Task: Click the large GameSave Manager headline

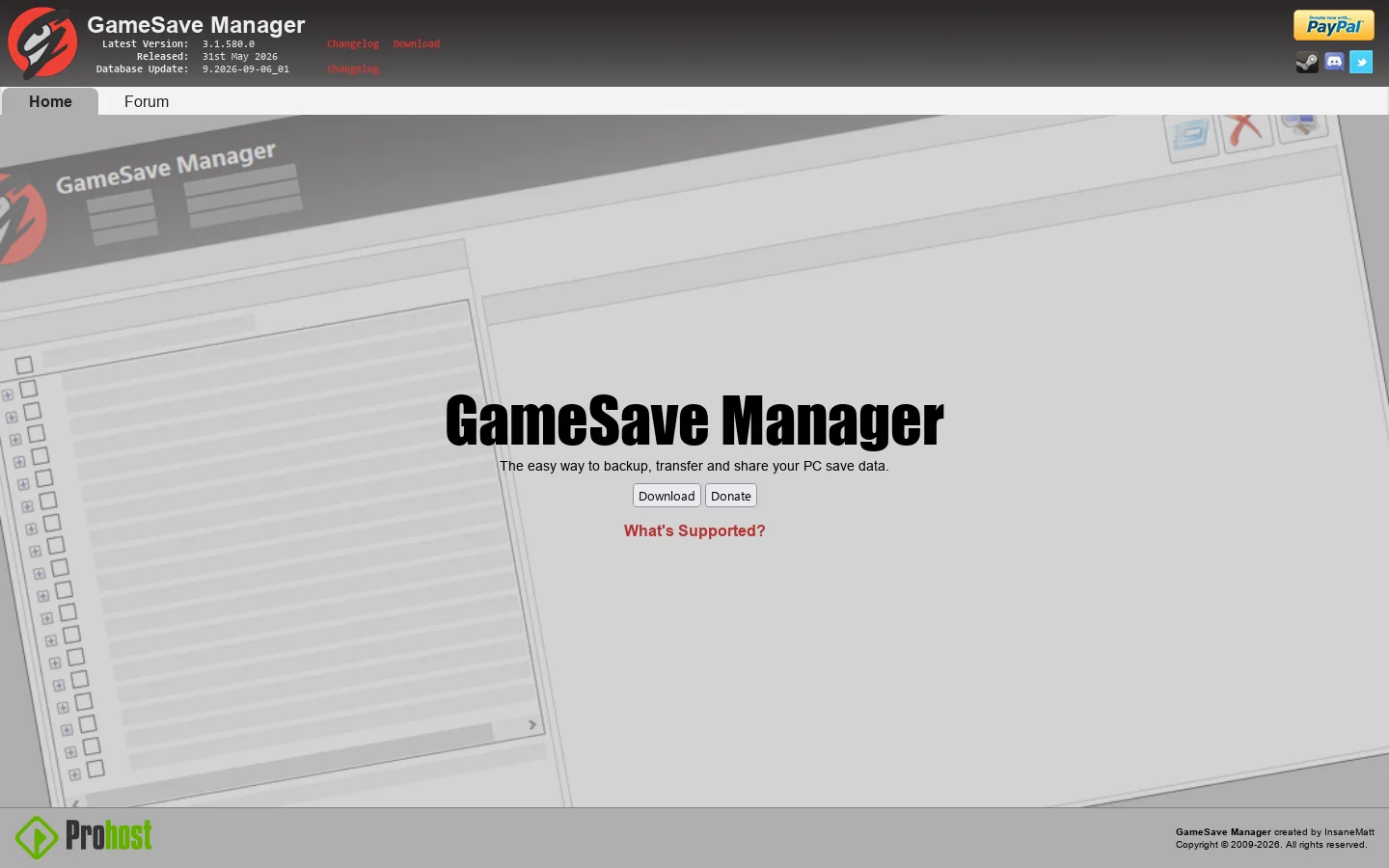Action: pyautogui.click(x=694, y=421)
